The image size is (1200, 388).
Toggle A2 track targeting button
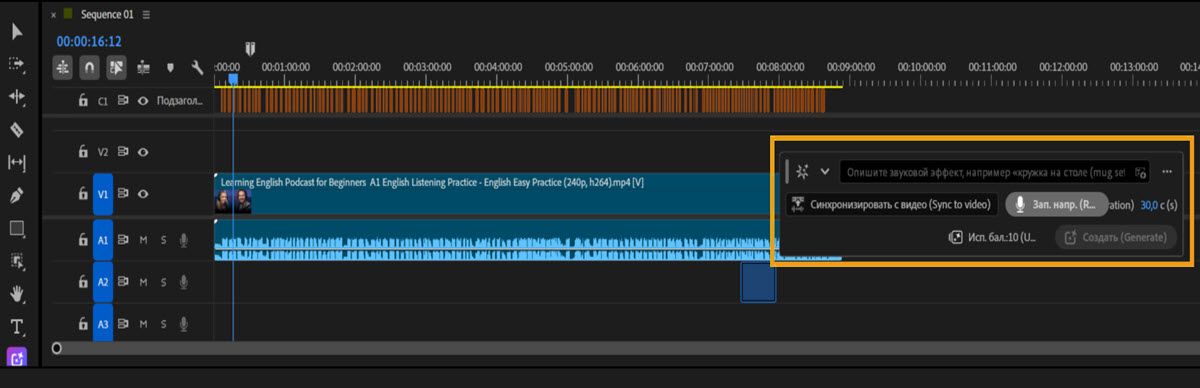(x=103, y=283)
